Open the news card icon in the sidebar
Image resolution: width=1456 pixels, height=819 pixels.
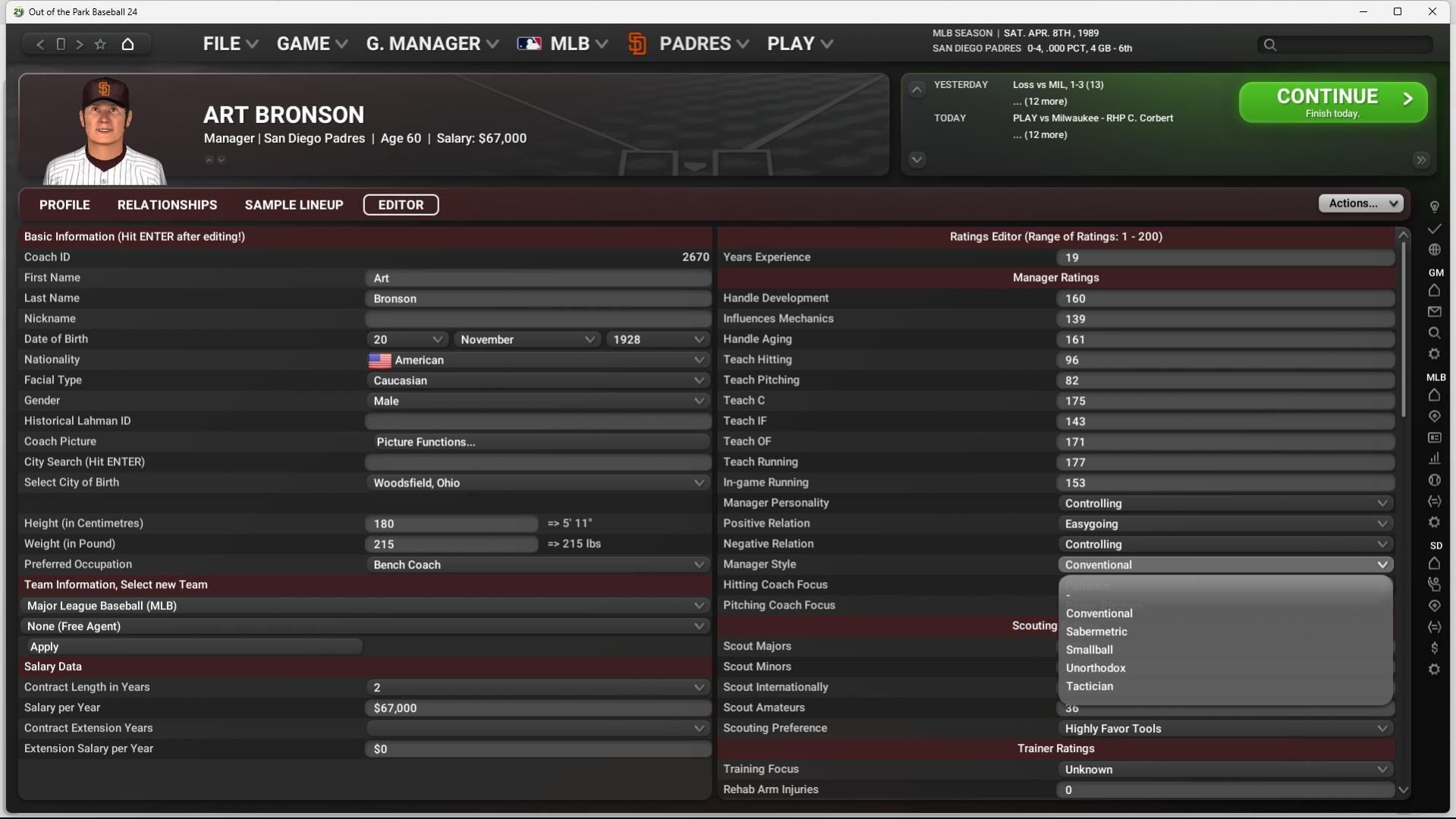coord(1434,438)
